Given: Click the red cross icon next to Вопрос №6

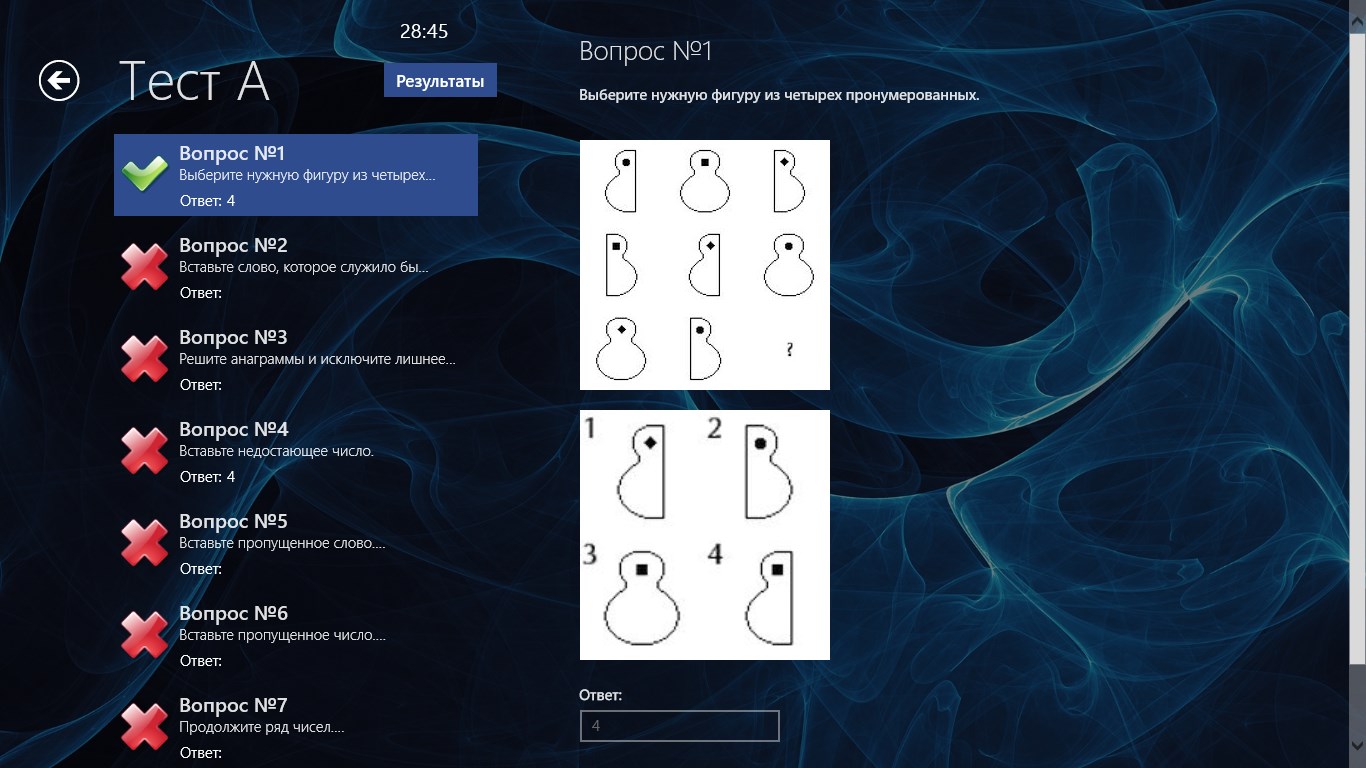Looking at the screenshot, I should tap(145, 635).
